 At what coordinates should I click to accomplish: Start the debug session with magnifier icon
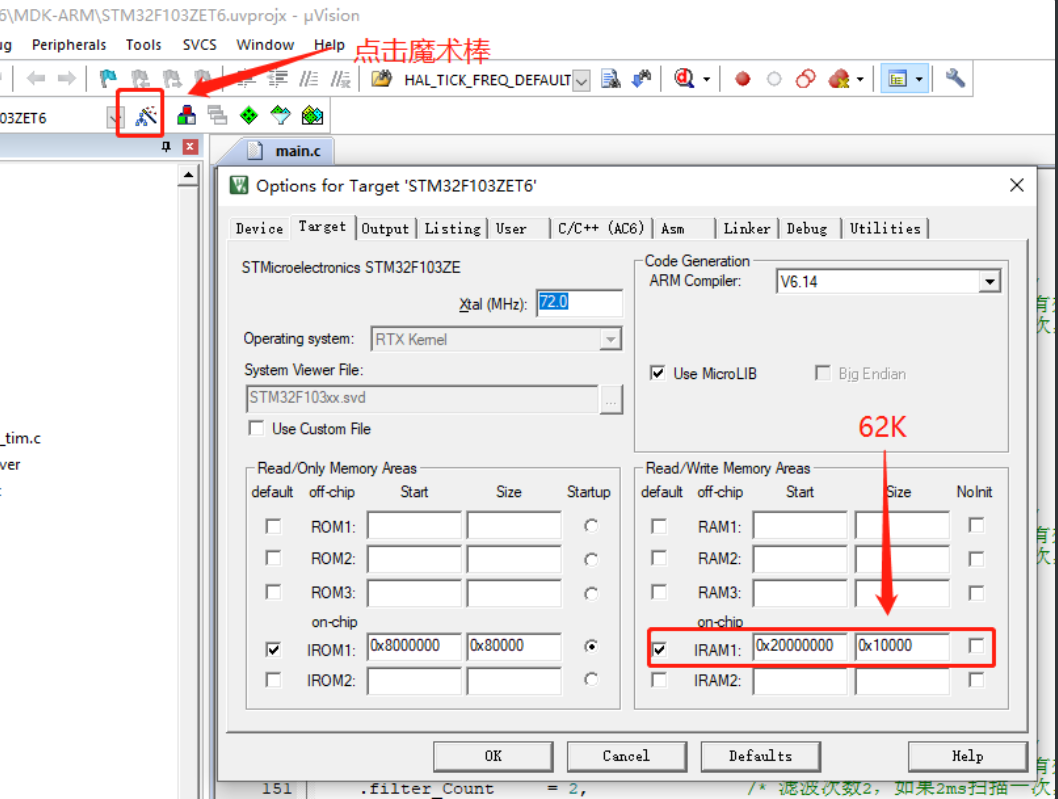[x=684, y=79]
